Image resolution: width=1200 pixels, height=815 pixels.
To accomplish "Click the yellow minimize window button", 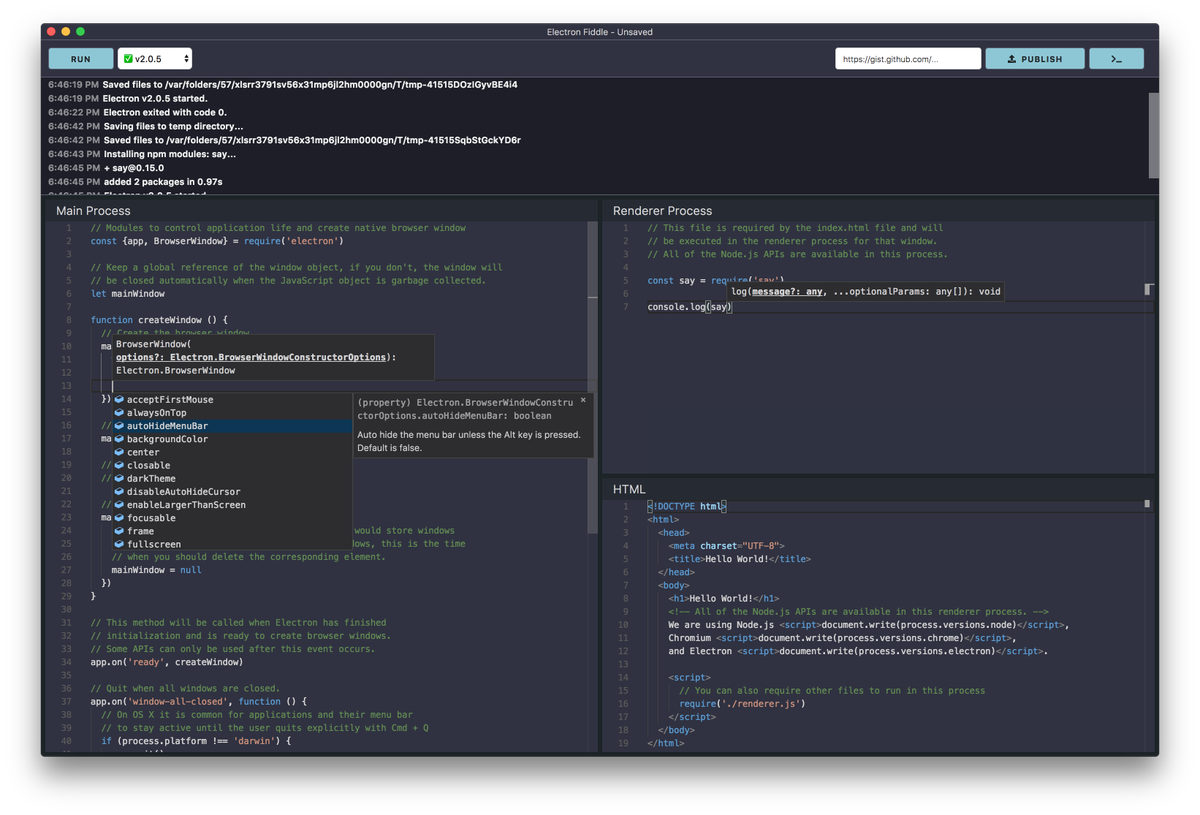I will pos(66,32).
